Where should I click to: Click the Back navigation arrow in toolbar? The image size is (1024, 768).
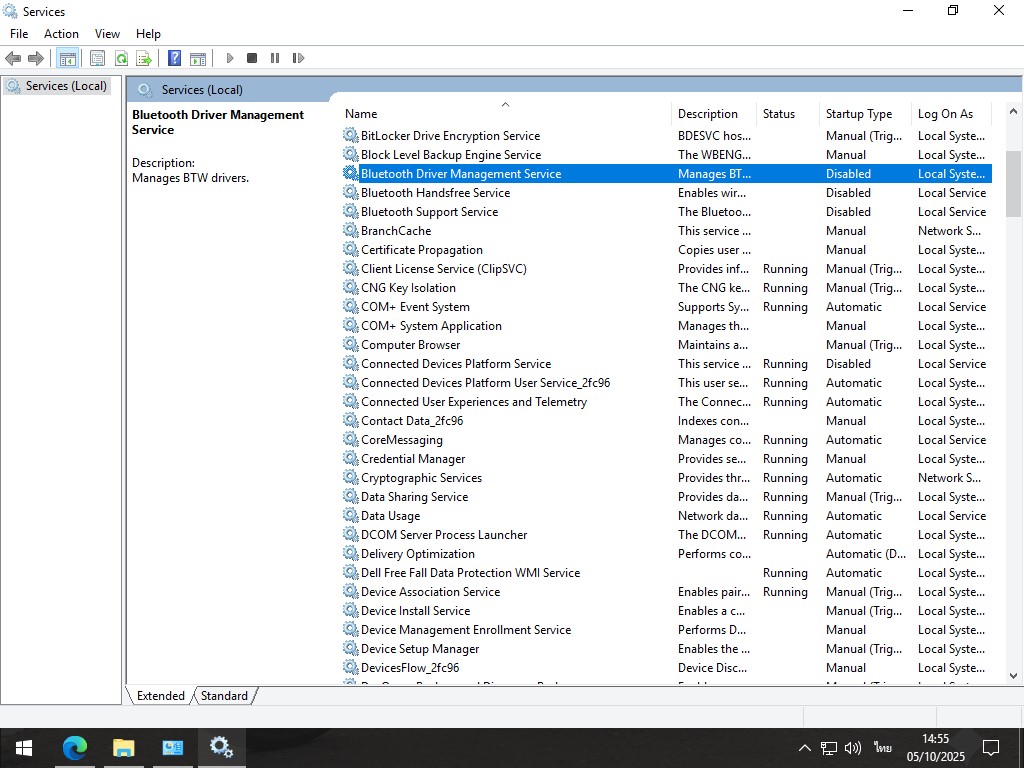(13, 58)
